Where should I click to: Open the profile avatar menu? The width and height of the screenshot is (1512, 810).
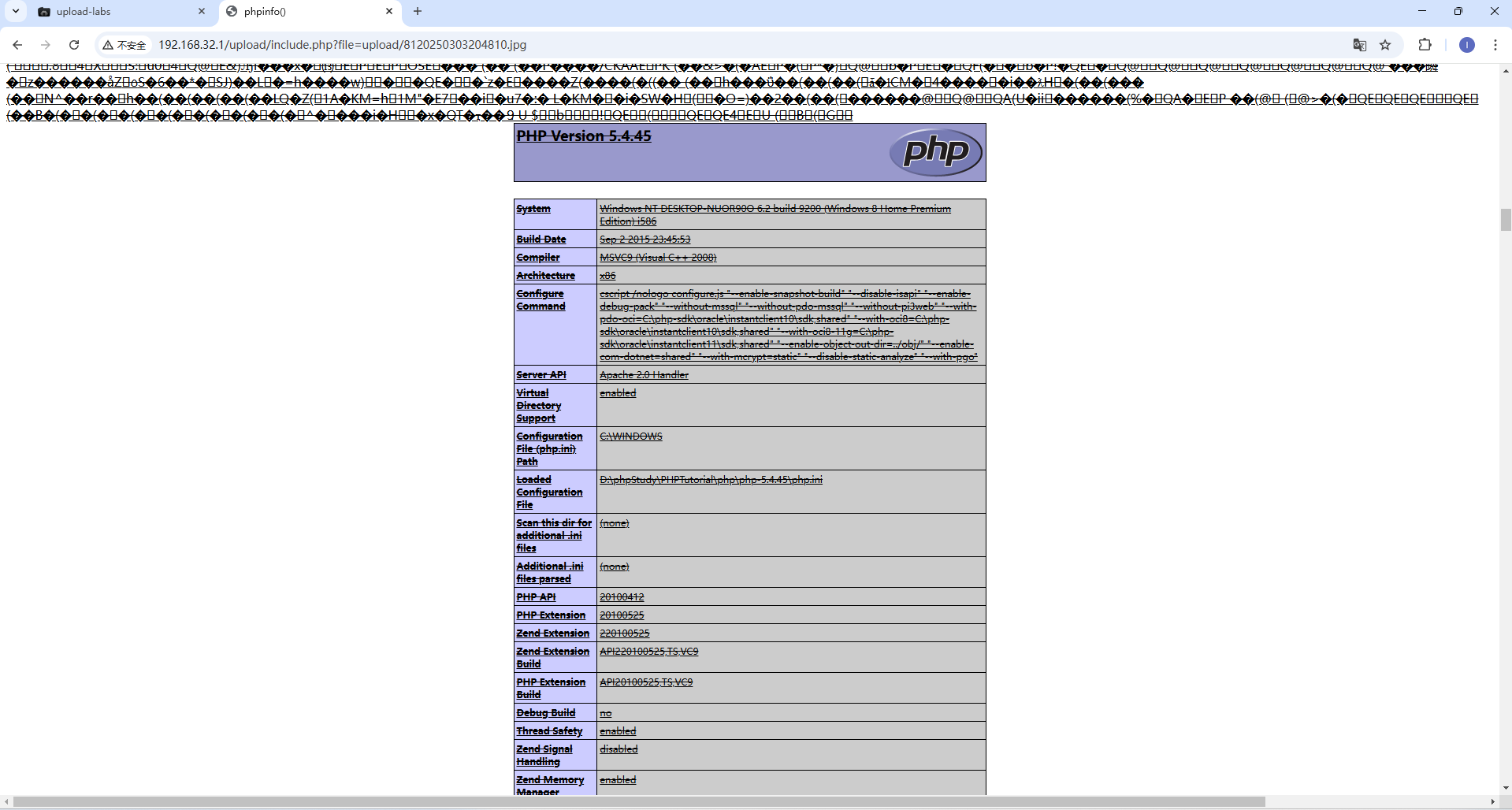coord(1467,45)
